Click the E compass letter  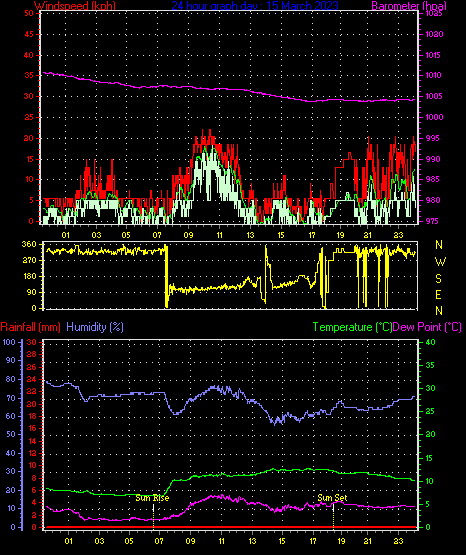click(x=438, y=295)
